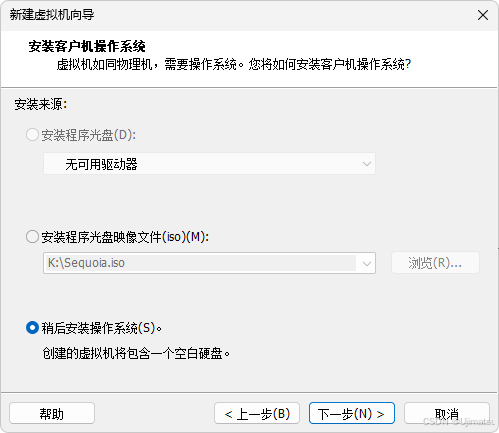This screenshot has height=433, width=499.
Task: Expand the K:\Sequoia.iso dropdown arrow
Action: [x=367, y=263]
